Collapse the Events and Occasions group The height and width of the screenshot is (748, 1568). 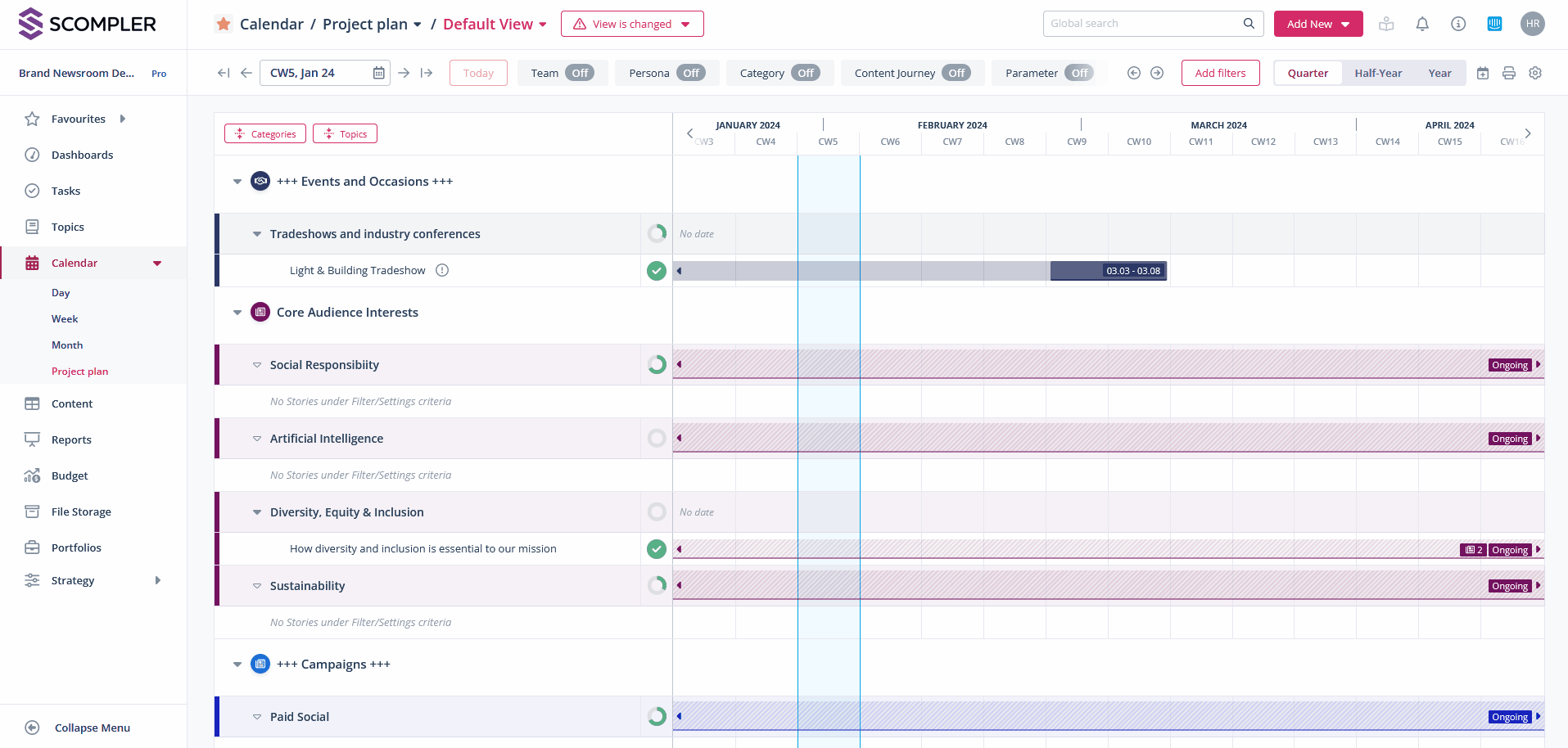237,182
